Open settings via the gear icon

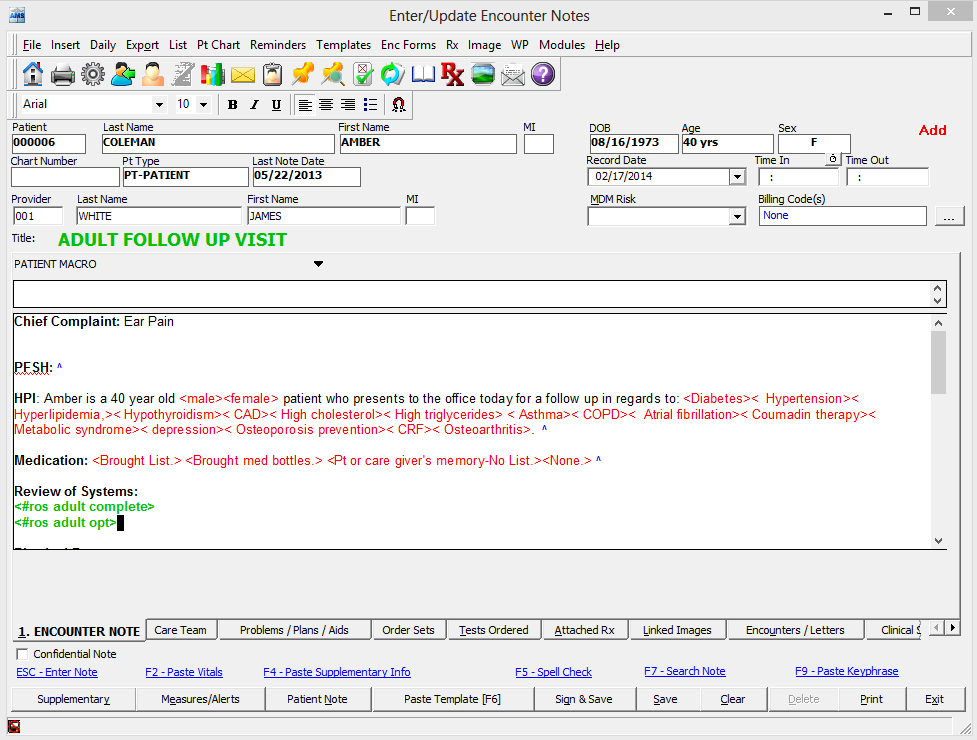click(x=93, y=74)
